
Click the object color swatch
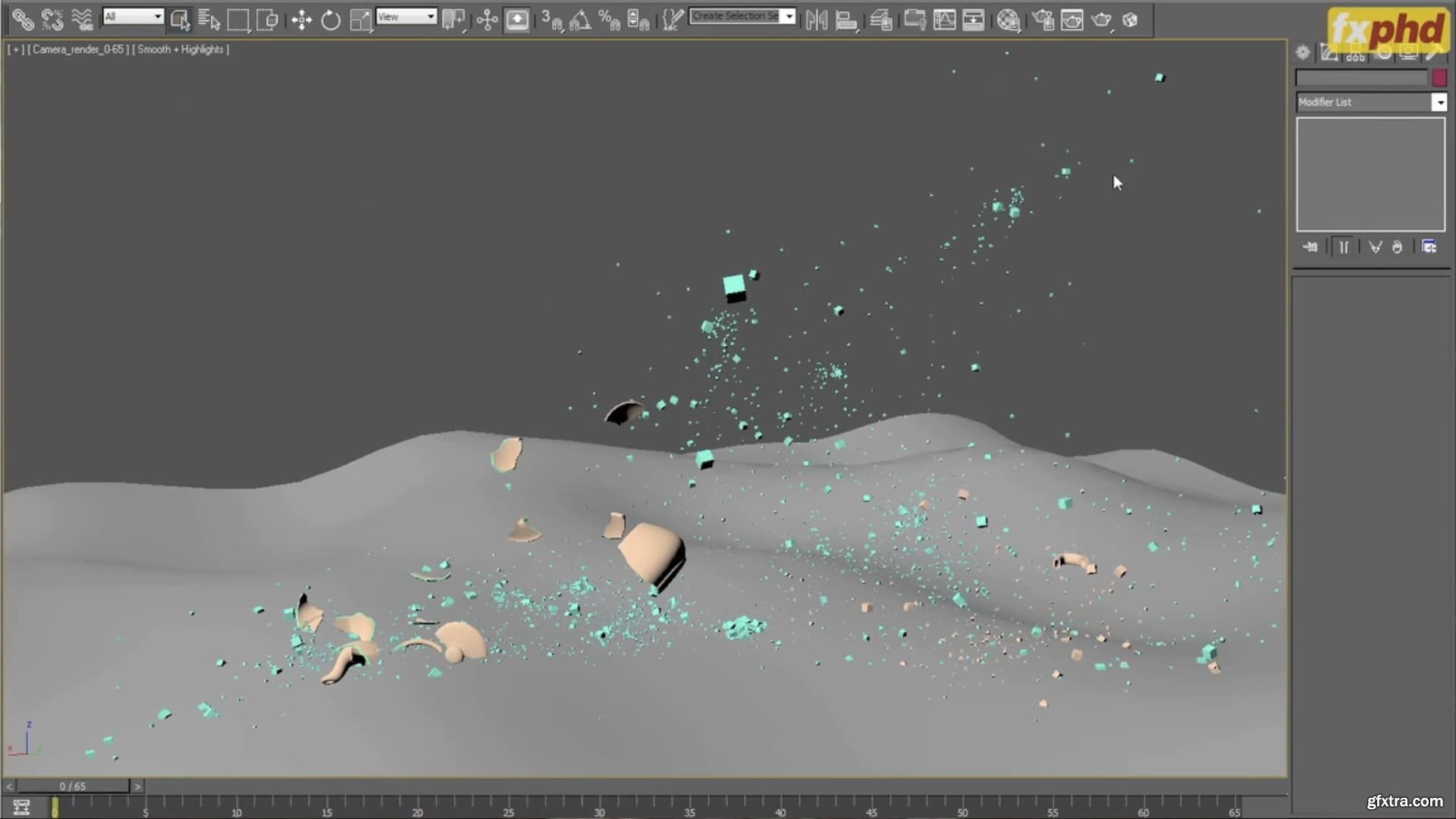pos(1439,78)
